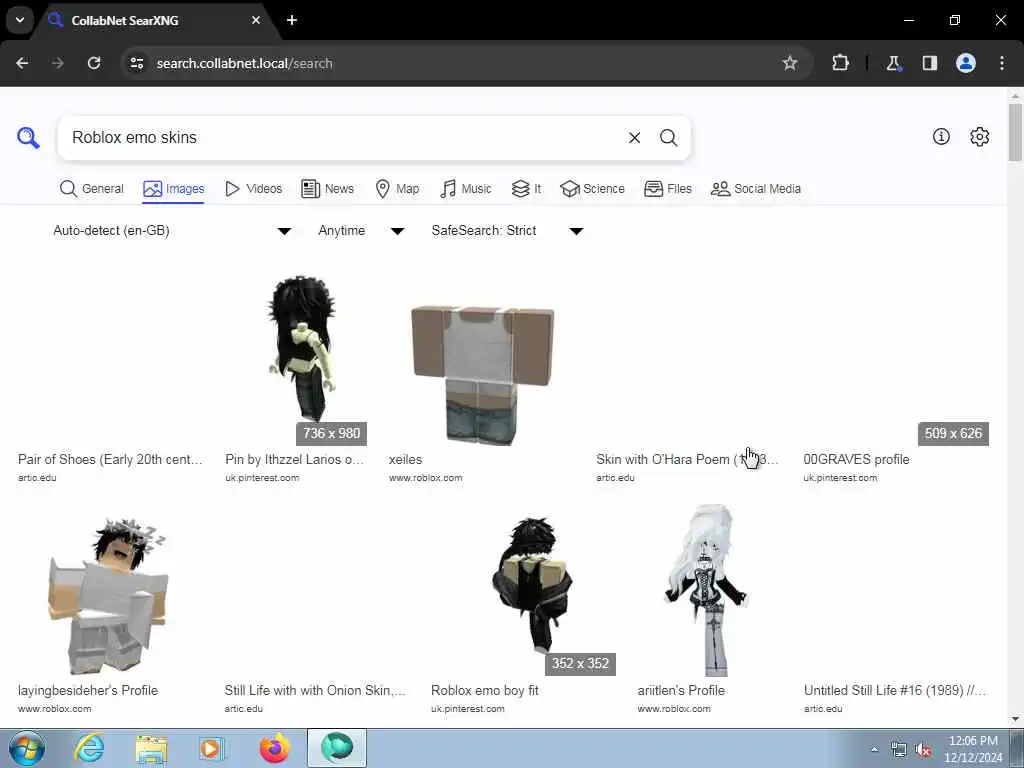Click the network tray icon

coord(899,750)
